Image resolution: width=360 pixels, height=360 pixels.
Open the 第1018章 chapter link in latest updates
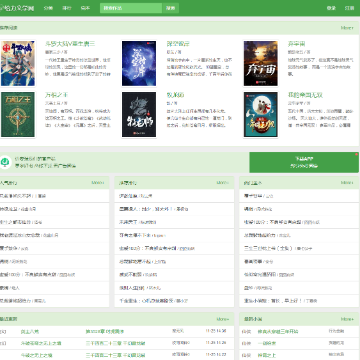point(105,332)
